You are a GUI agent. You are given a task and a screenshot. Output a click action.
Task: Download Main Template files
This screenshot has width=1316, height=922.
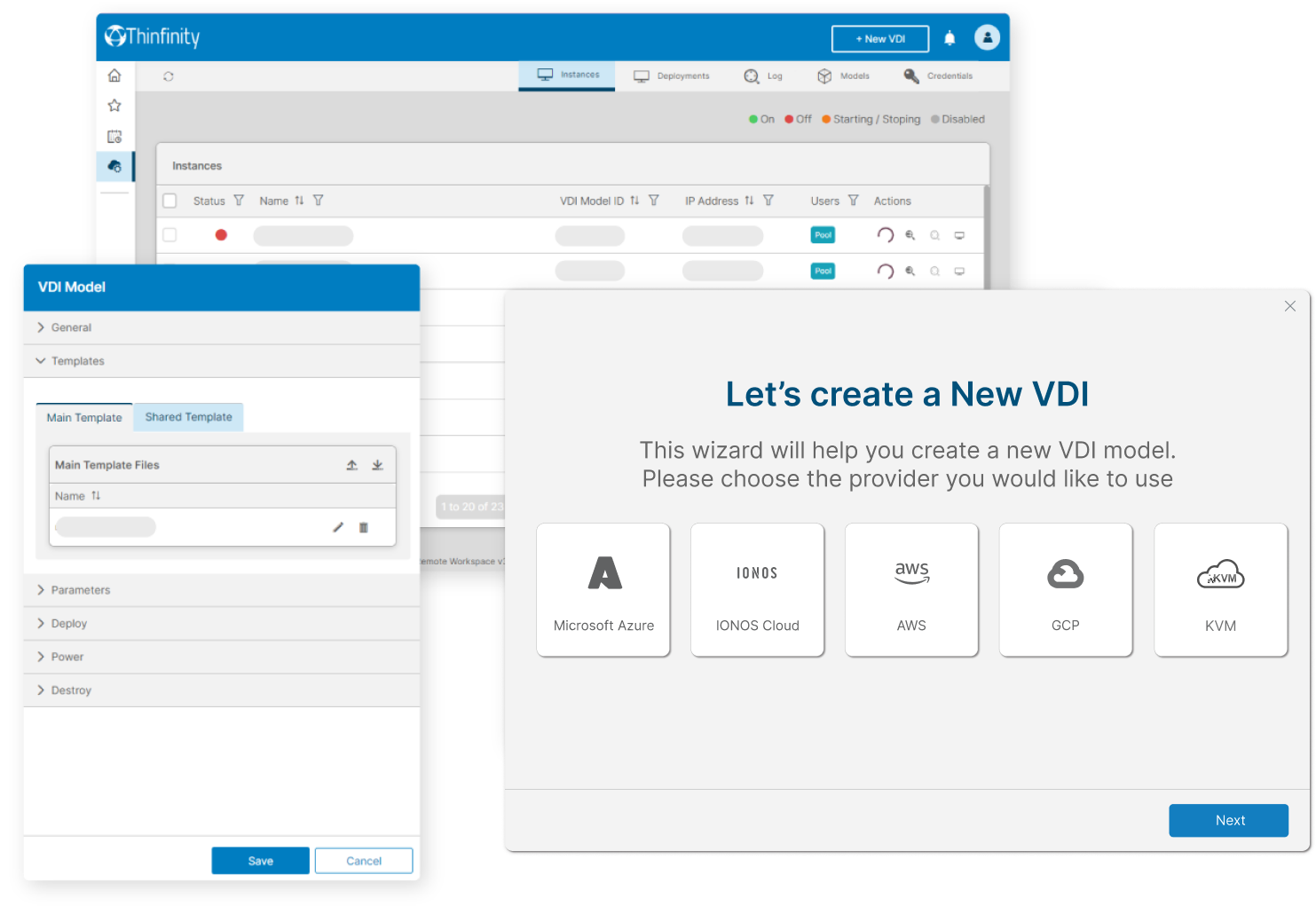tap(377, 465)
